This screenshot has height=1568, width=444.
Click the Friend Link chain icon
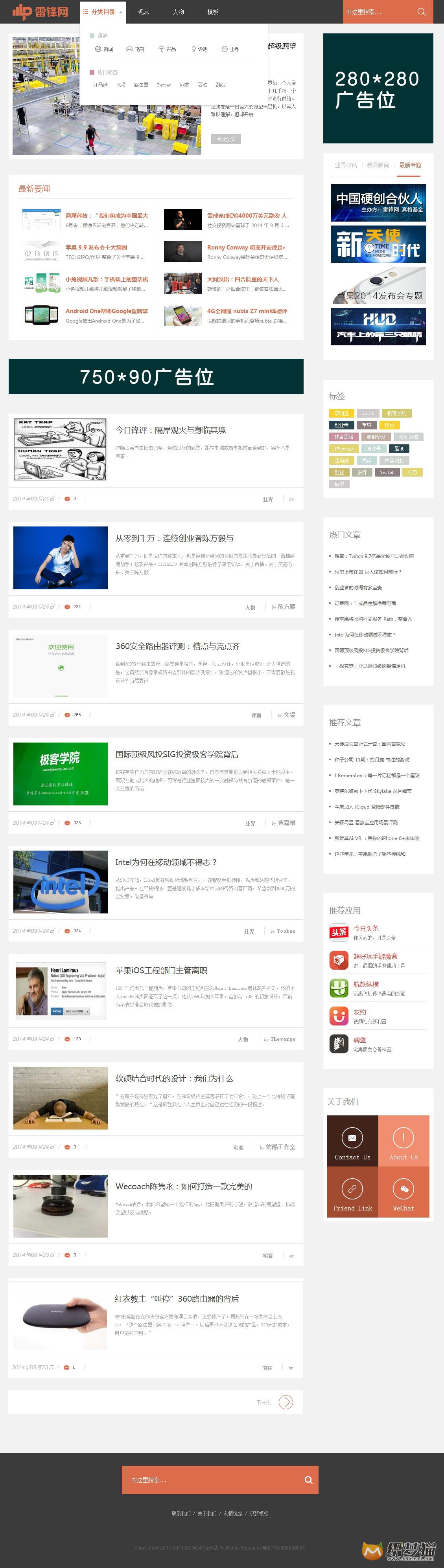coord(352,1189)
